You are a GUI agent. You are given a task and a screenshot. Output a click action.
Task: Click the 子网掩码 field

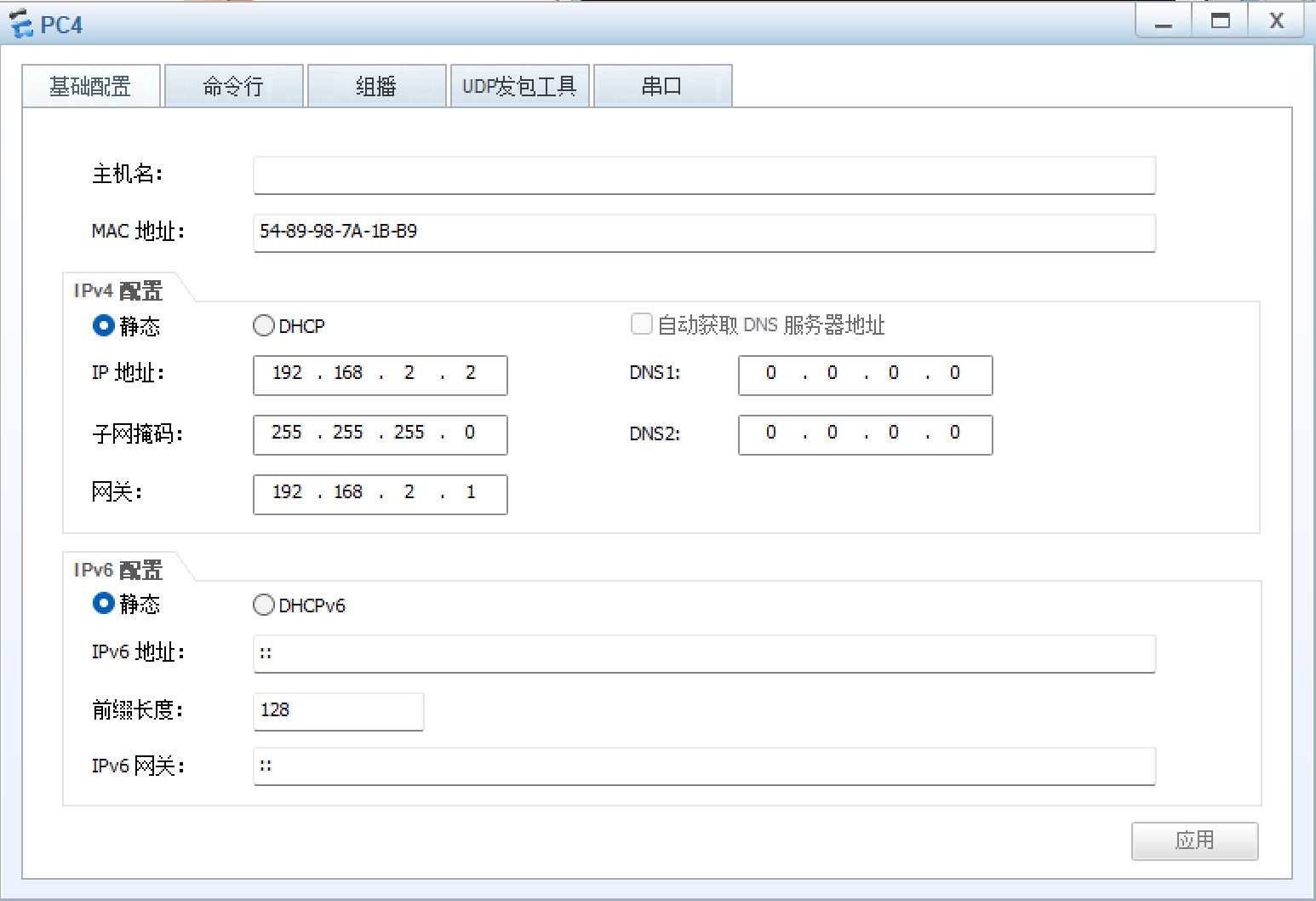tap(380, 434)
